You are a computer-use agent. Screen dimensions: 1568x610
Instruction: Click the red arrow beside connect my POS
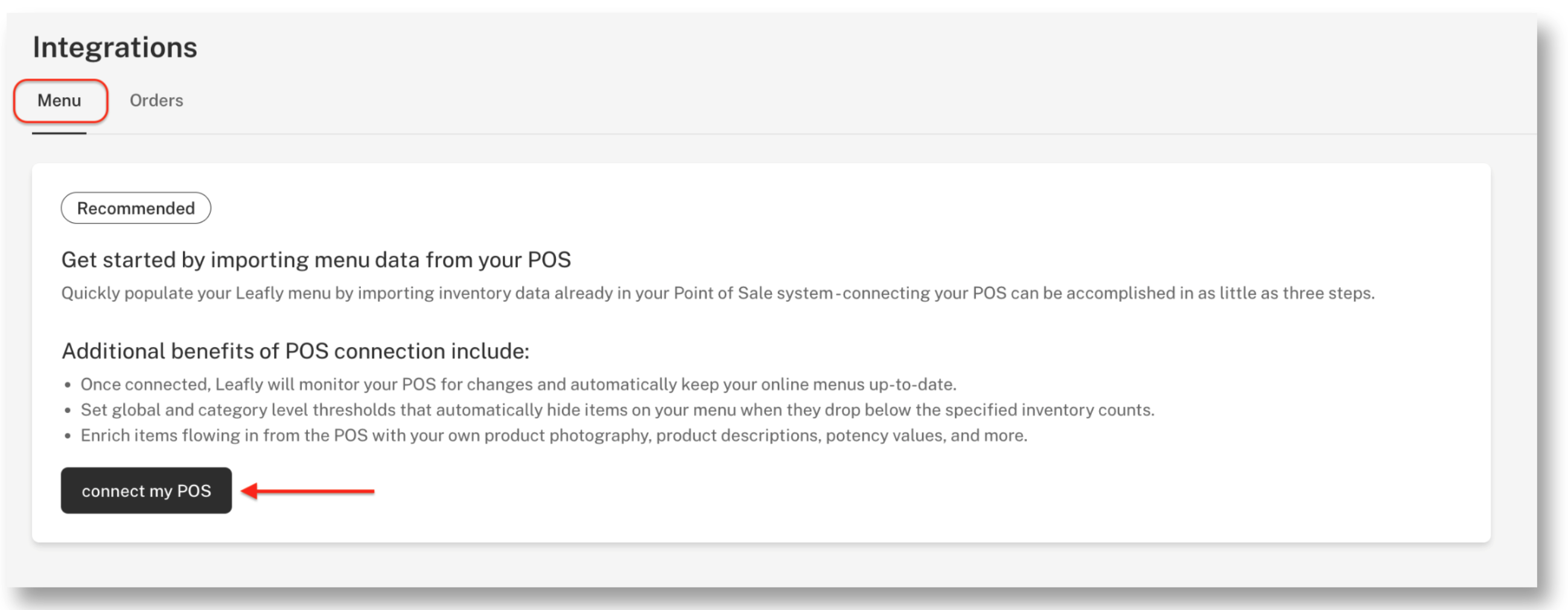coord(307,490)
